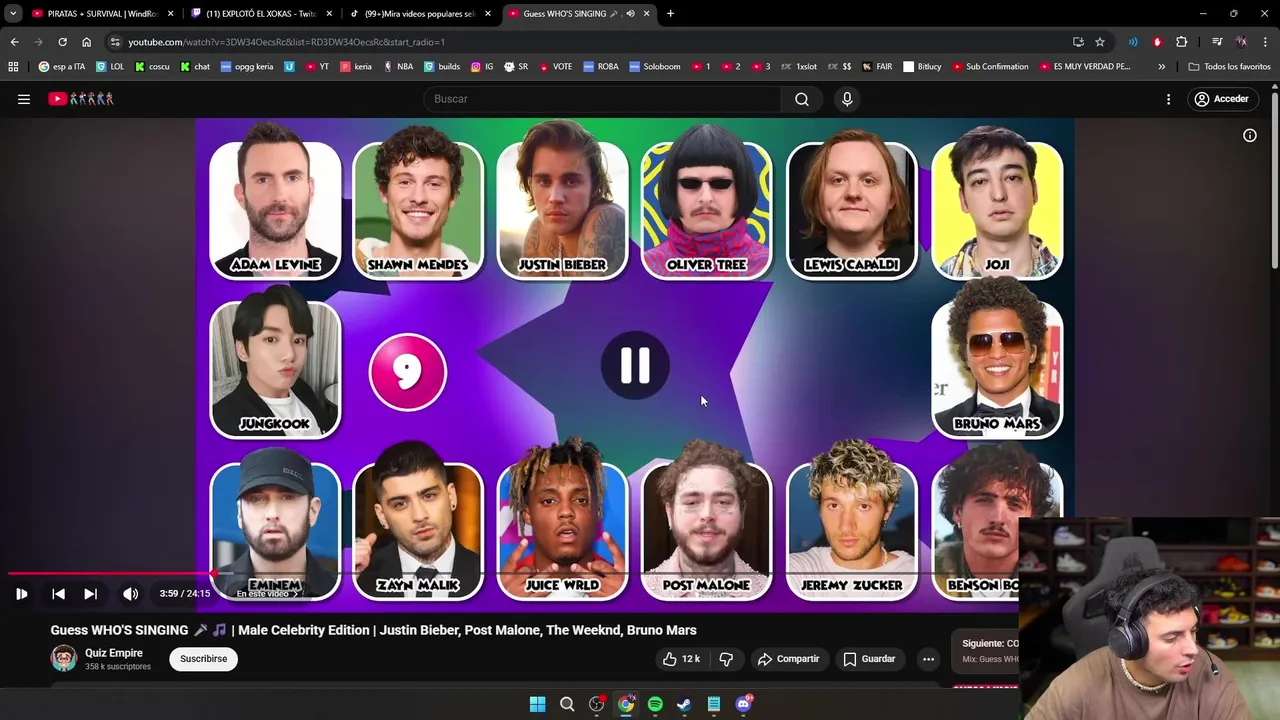
Task: Go to the browser home page
Action: [x=86, y=42]
